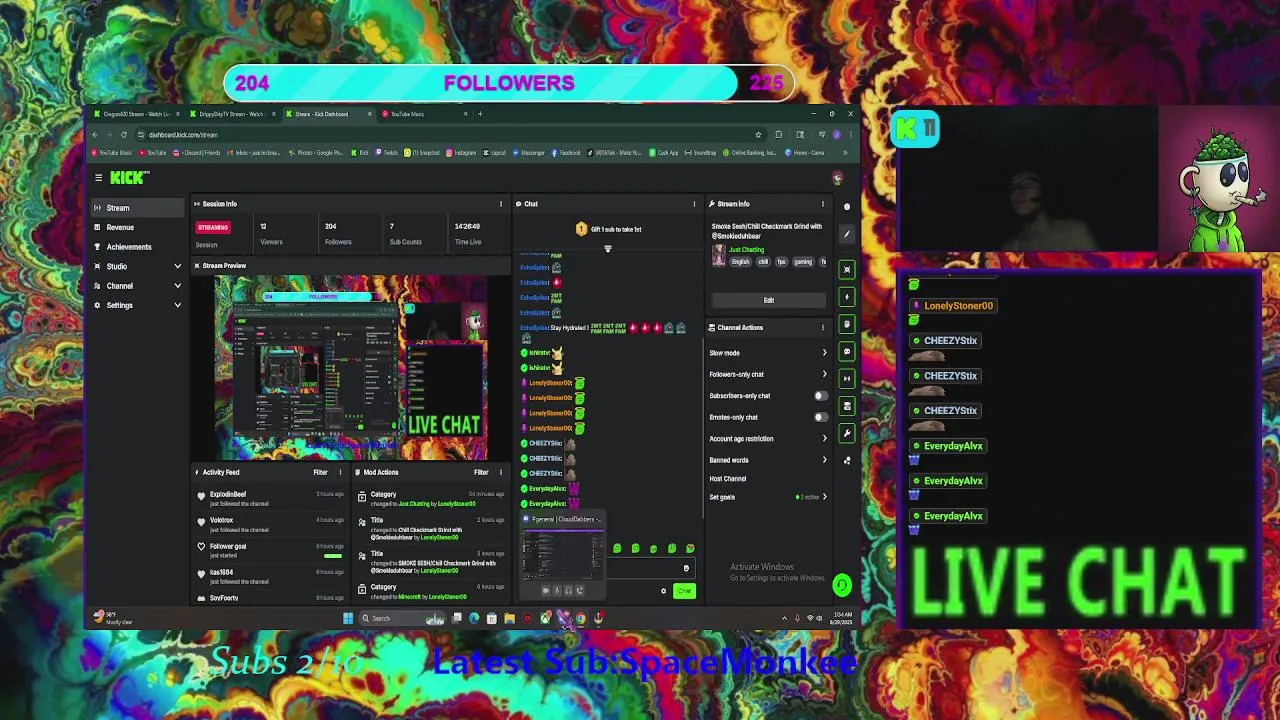
Task: Go back in browser history
Action: (x=95, y=135)
